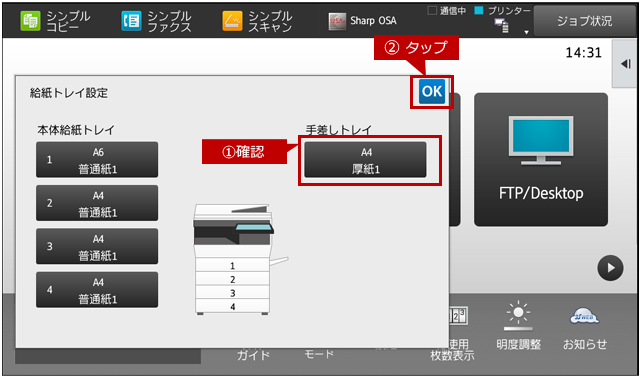
Task: Open Simple Copy mode
Action: pyautogui.click(x=55, y=20)
